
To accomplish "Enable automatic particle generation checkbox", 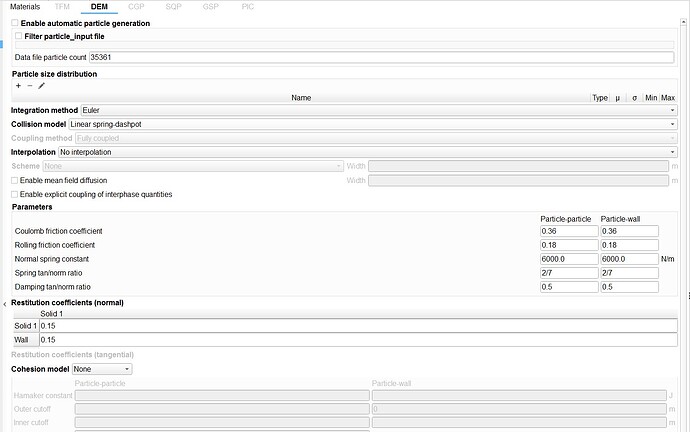I will coord(15,23).
